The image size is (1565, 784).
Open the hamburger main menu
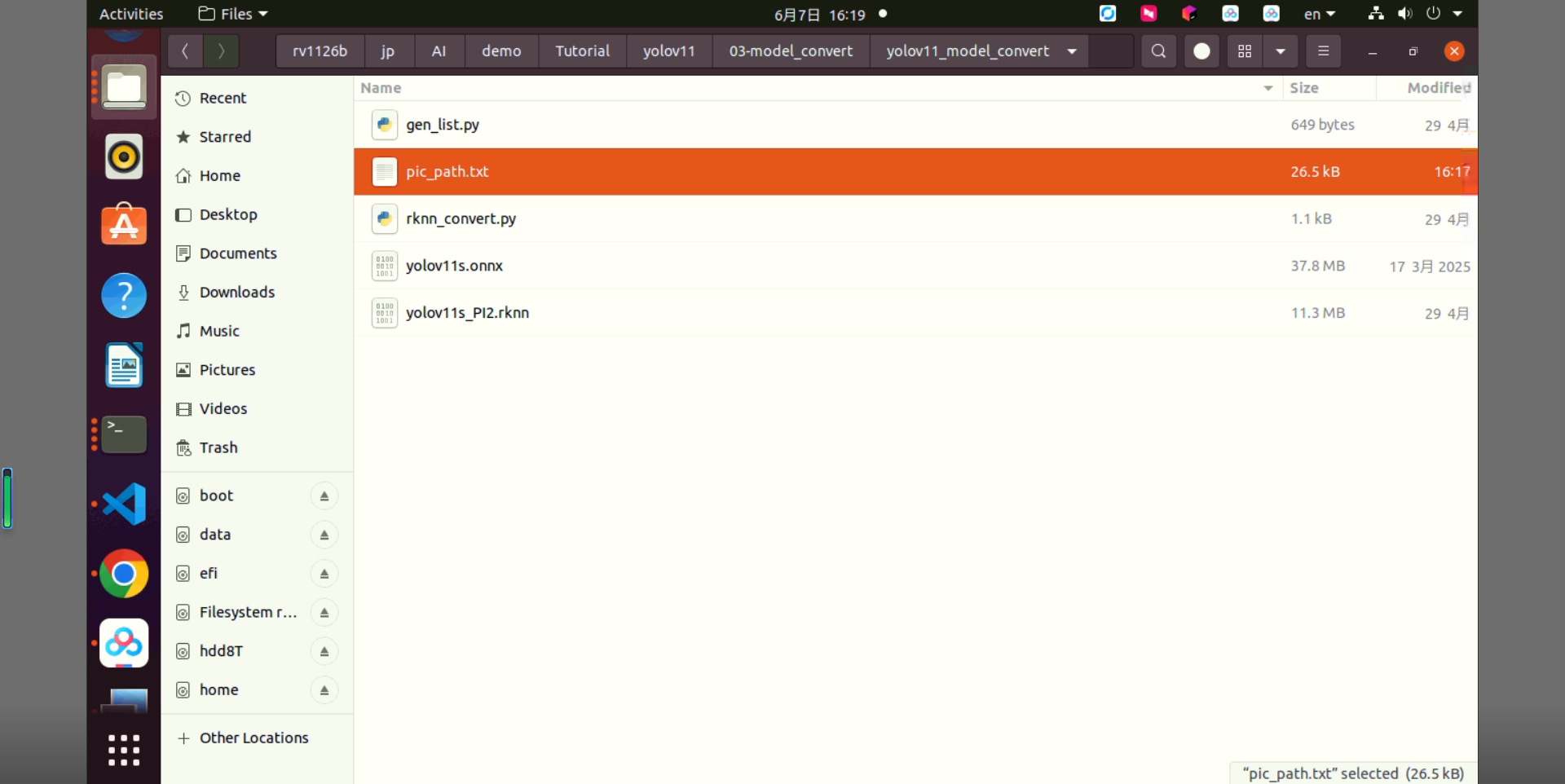pos(1323,51)
